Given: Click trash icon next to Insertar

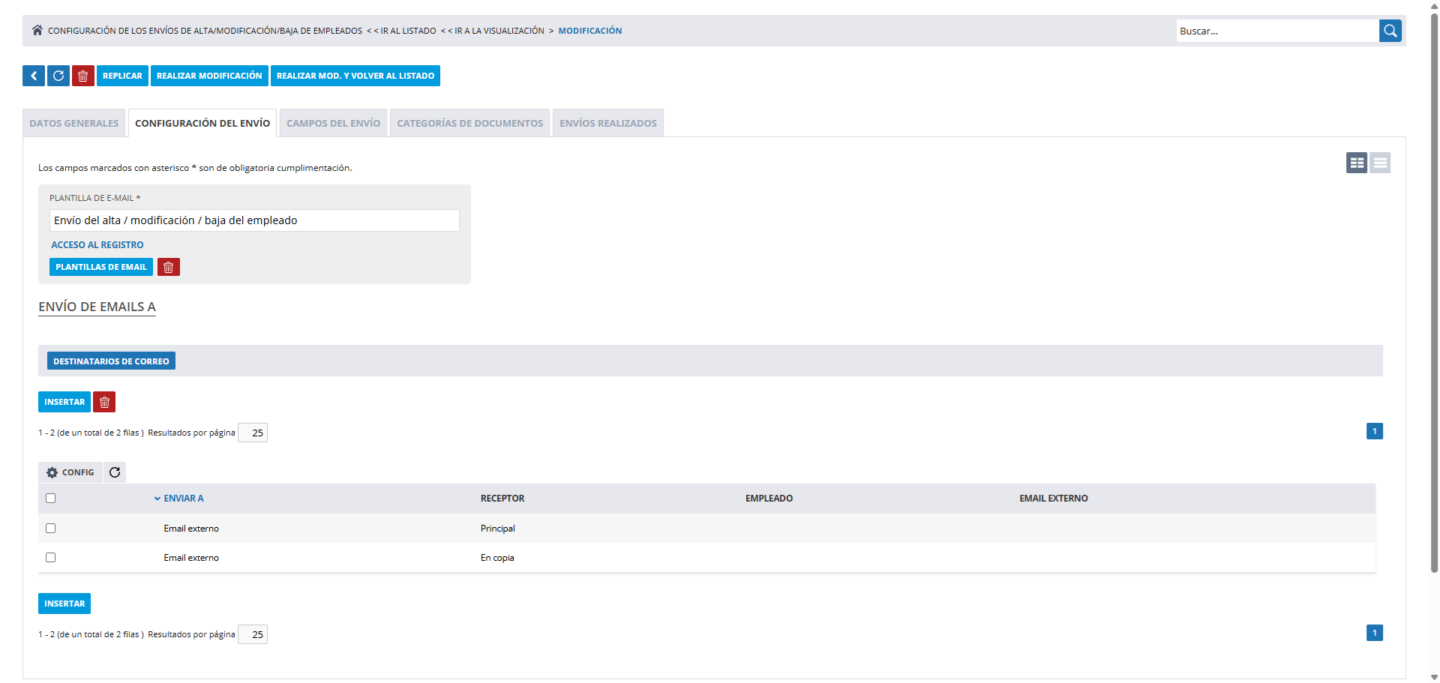Looking at the screenshot, I should tap(104, 402).
